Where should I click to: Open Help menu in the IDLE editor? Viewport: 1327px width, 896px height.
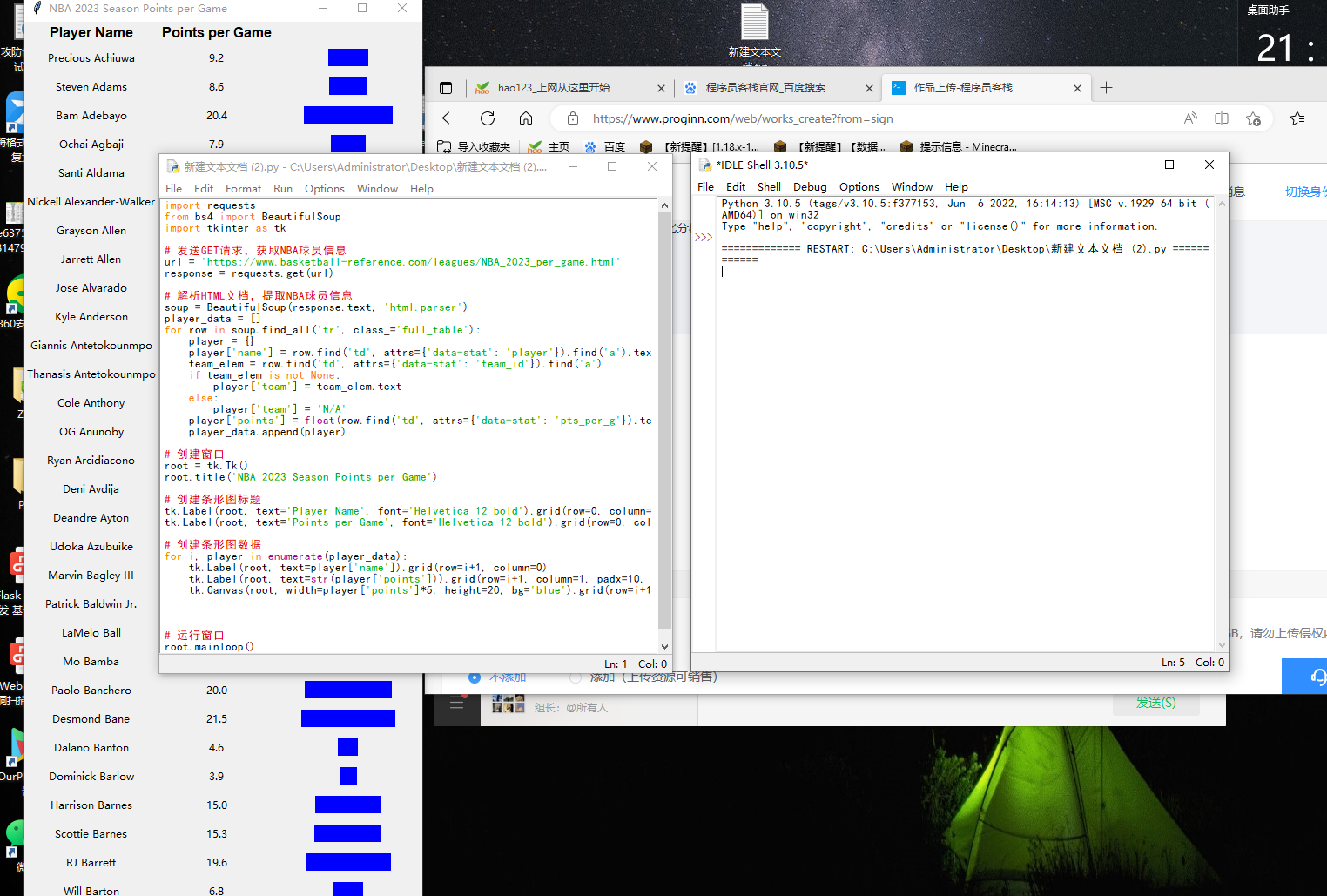421,189
